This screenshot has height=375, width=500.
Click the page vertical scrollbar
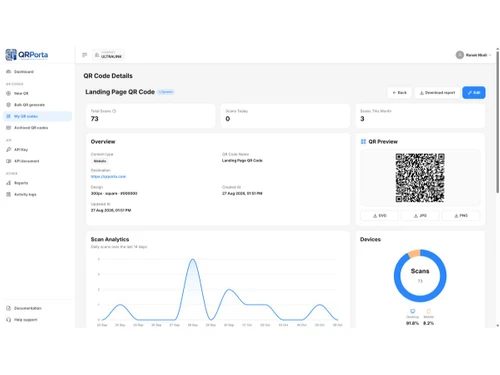[497, 121]
